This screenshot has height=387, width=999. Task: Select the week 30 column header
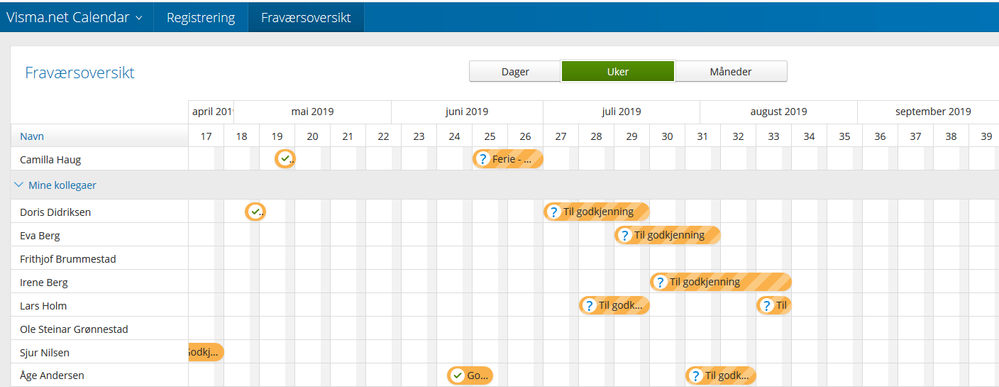pos(667,136)
